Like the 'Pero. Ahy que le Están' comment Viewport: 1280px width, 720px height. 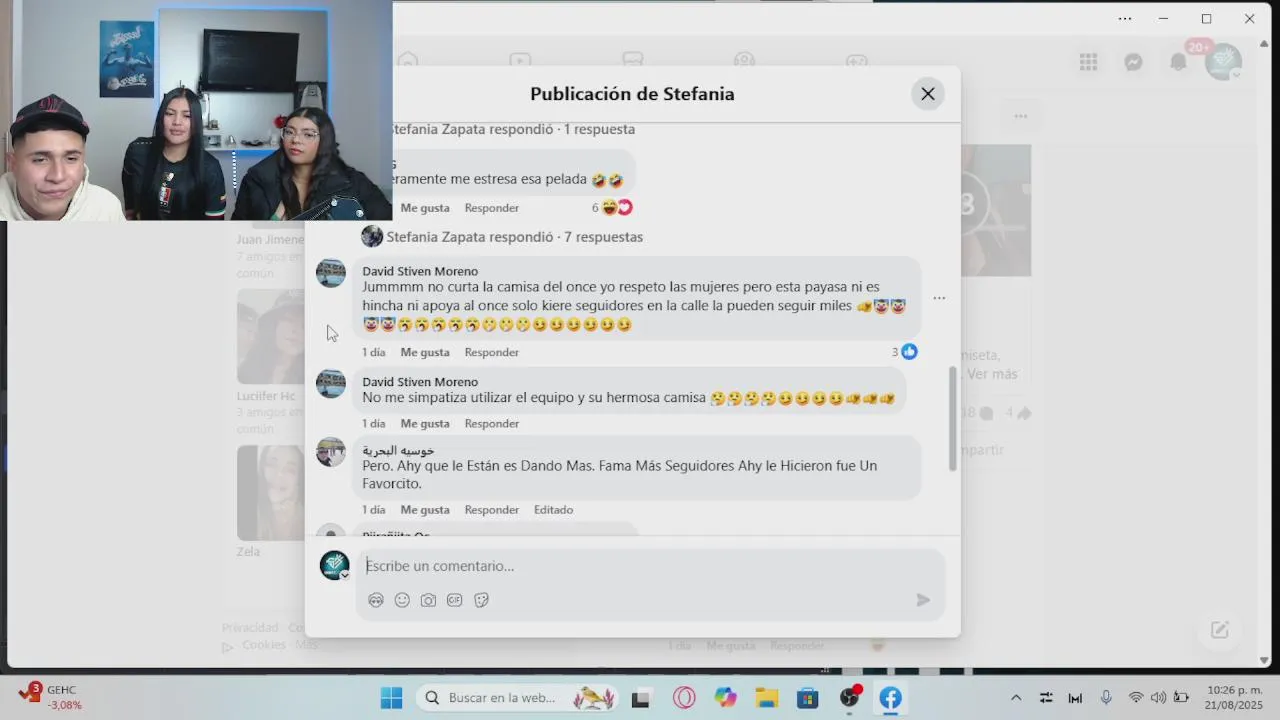point(425,510)
